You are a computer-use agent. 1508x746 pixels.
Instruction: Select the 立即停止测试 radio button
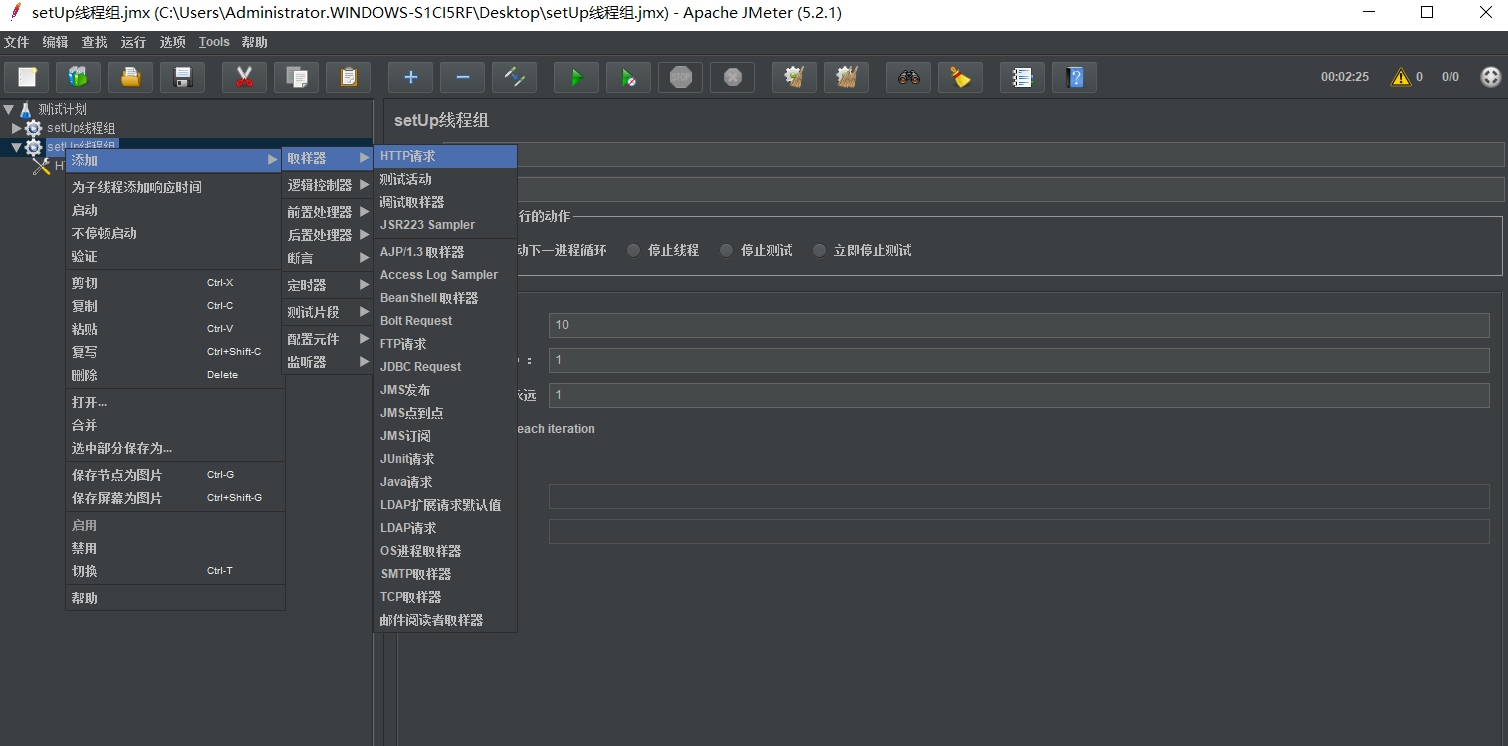click(x=819, y=250)
